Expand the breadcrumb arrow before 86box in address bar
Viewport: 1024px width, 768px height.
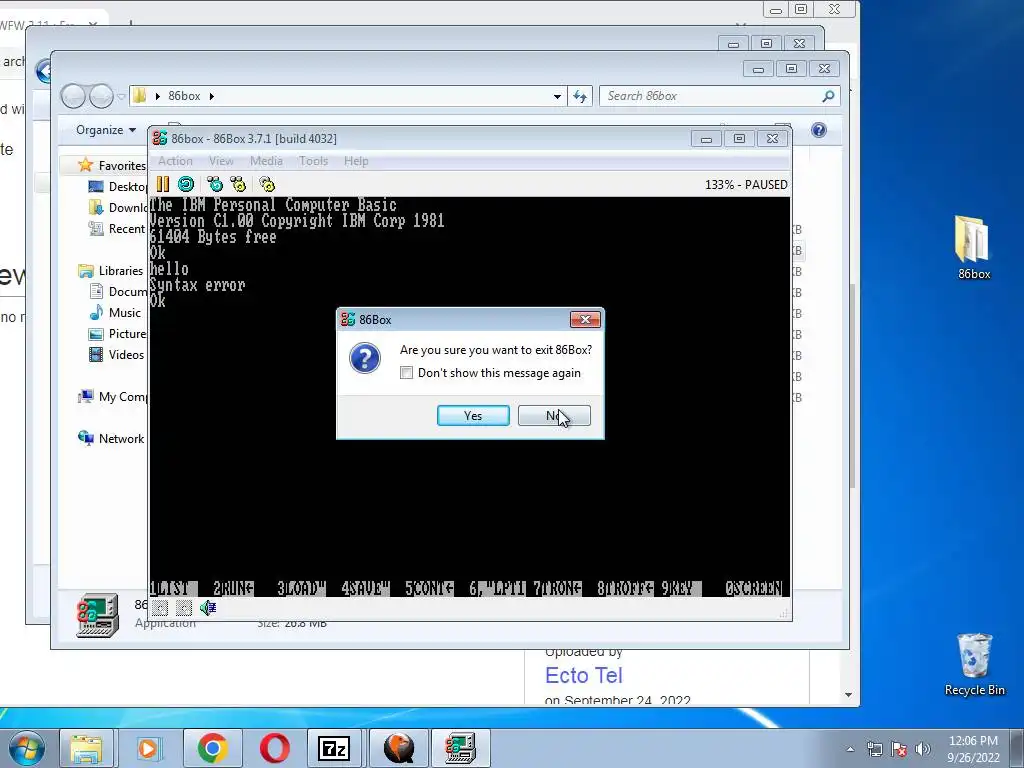point(157,96)
